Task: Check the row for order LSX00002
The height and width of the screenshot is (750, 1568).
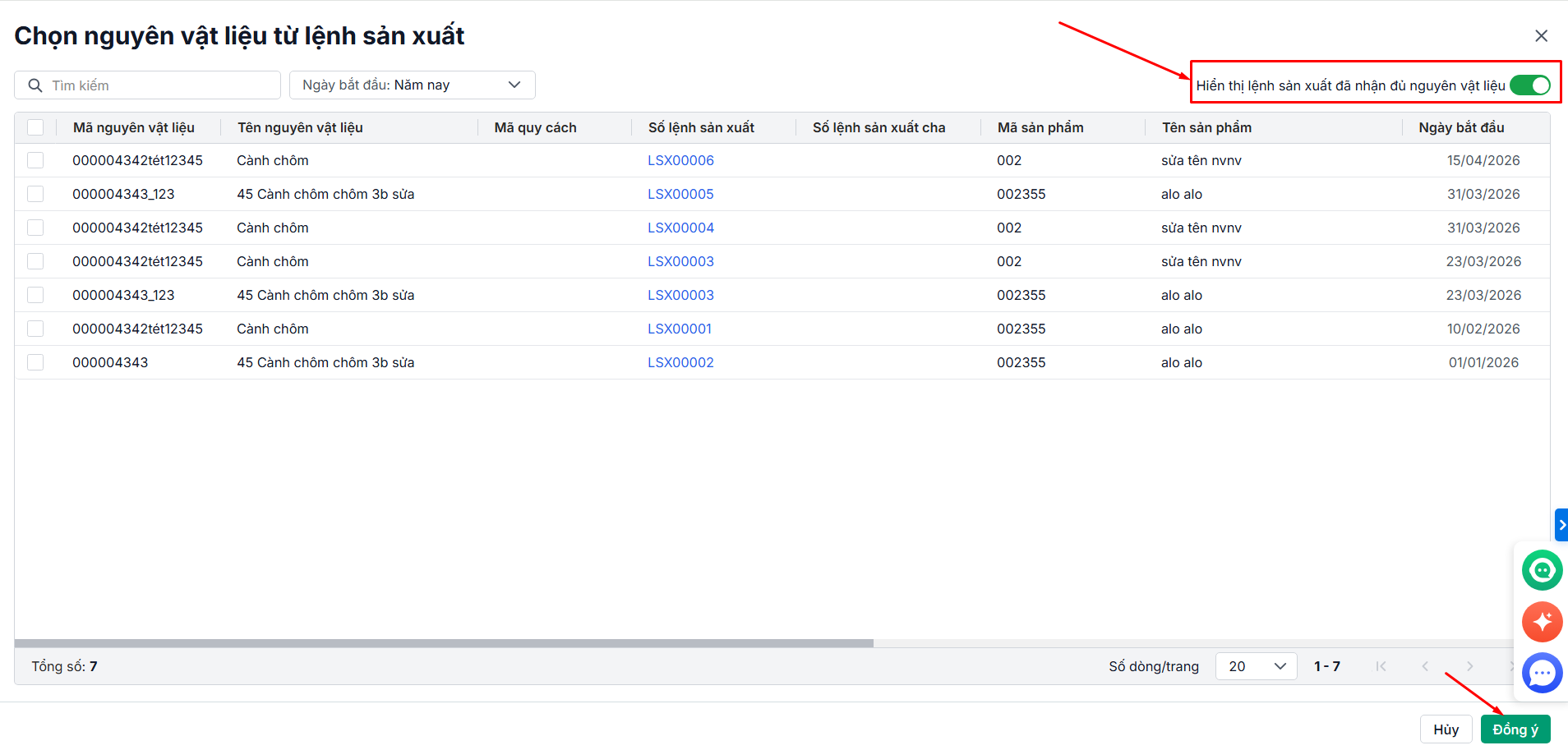Action: point(35,362)
